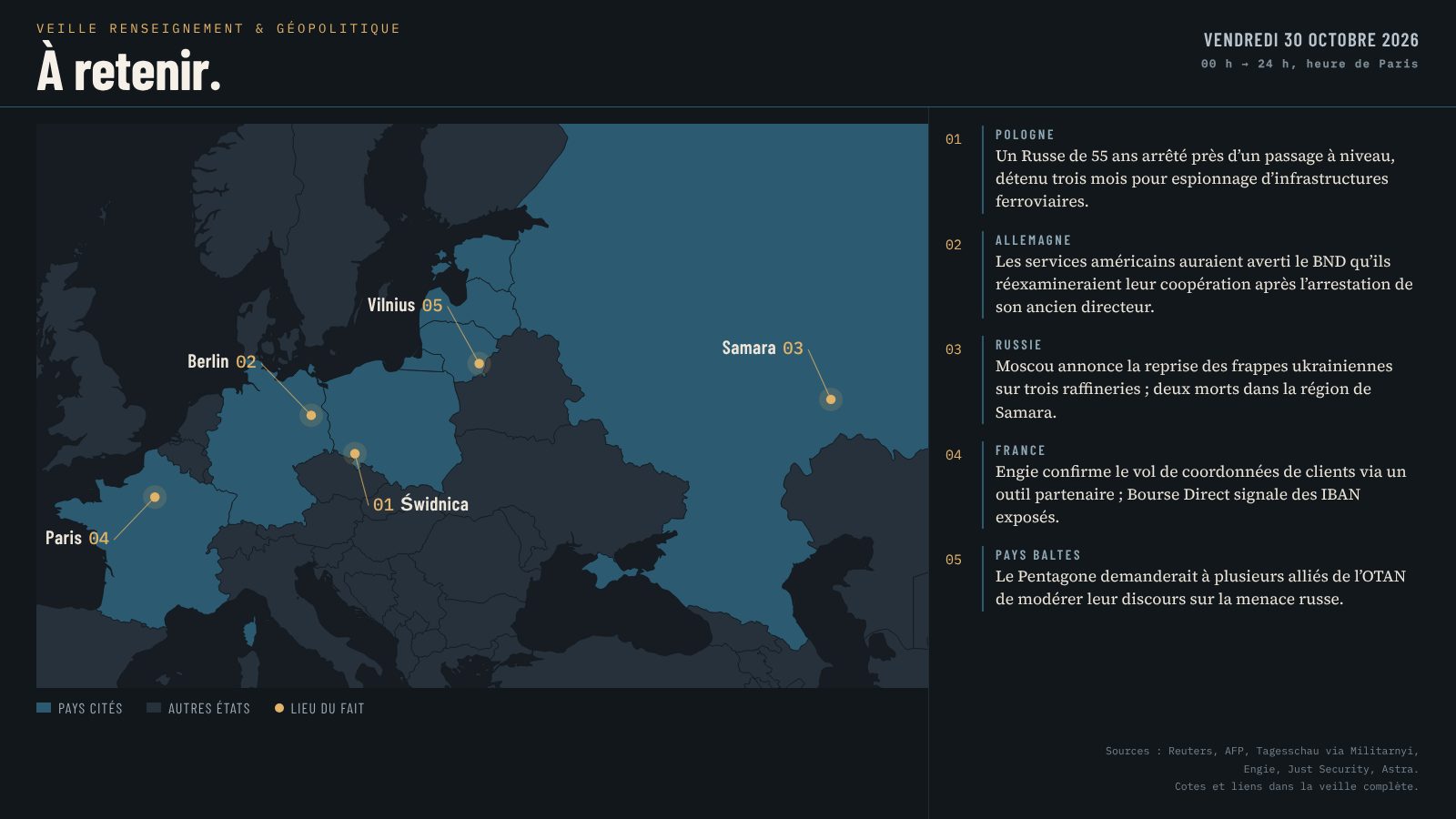Click the 'PAYS BALTES' heading in the list
The width and height of the screenshot is (1456, 819).
pos(1038,555)
